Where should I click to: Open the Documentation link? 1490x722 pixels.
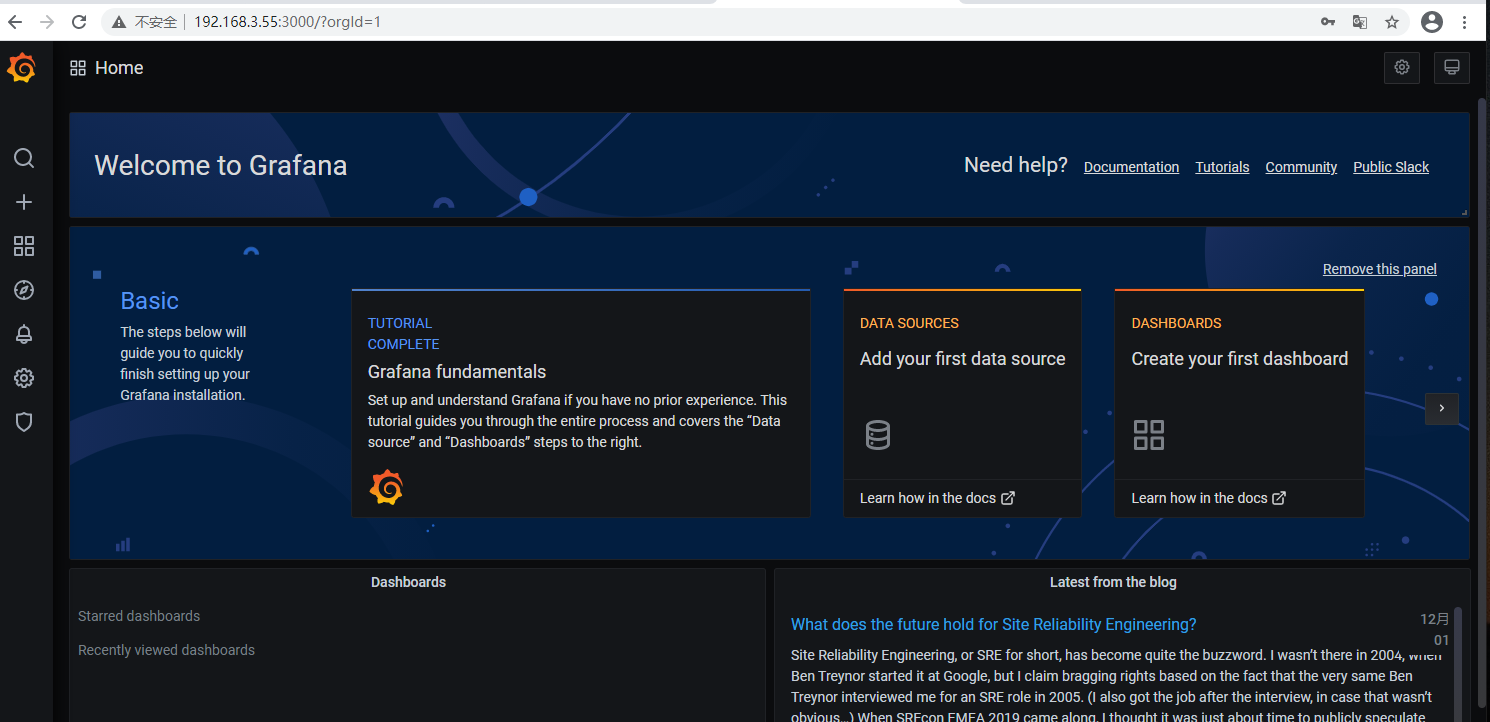point(1131,167)
